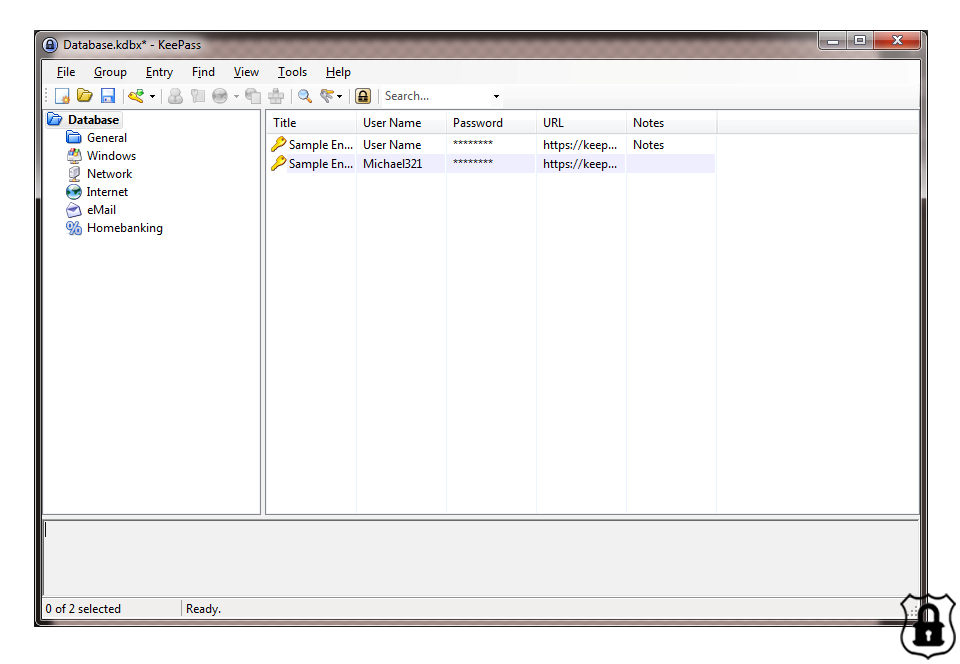Open the Tools menu
The height and width of the screenshot is (664, 960).
292,72
